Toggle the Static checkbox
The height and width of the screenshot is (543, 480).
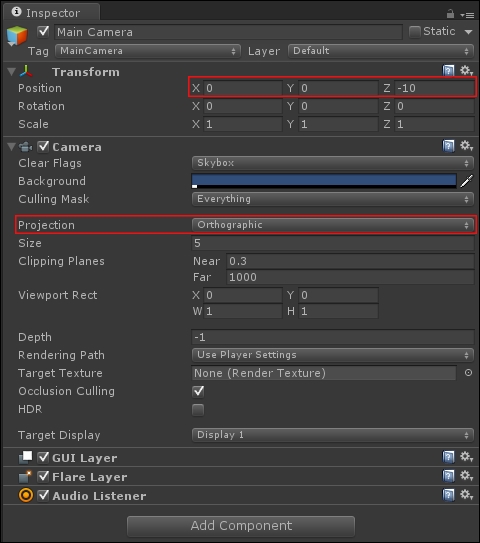tap(414, 32)
